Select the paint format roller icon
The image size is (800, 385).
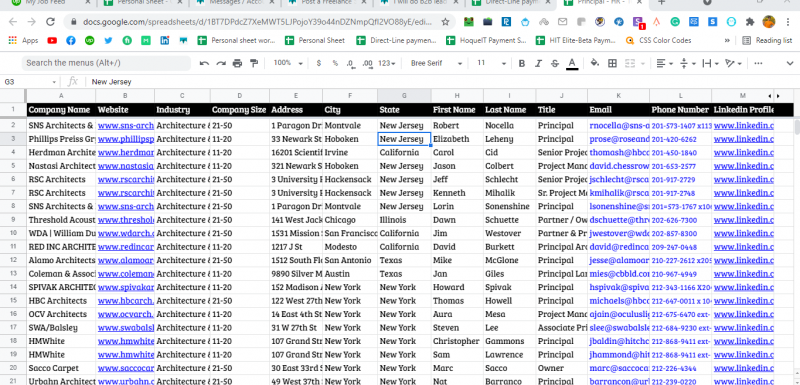[254, 63]
